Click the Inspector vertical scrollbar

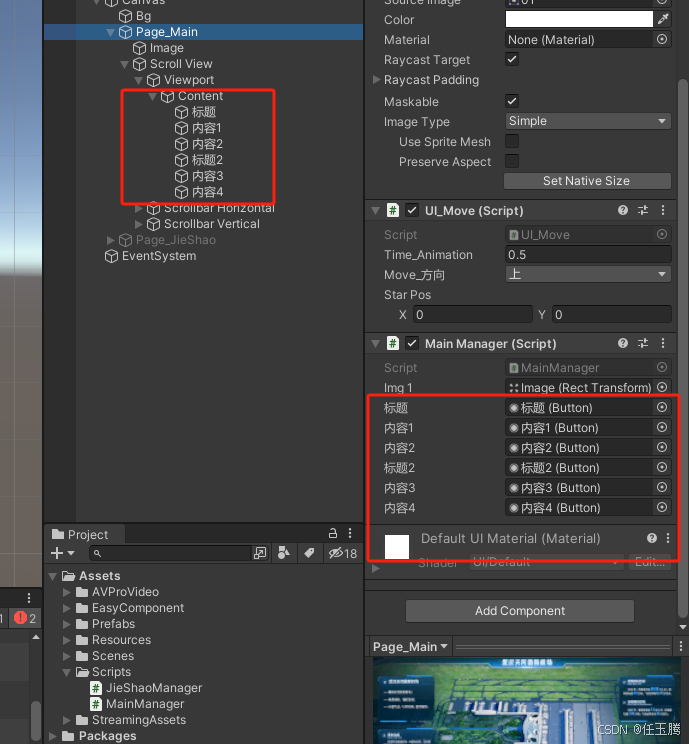tap(683, 346)
